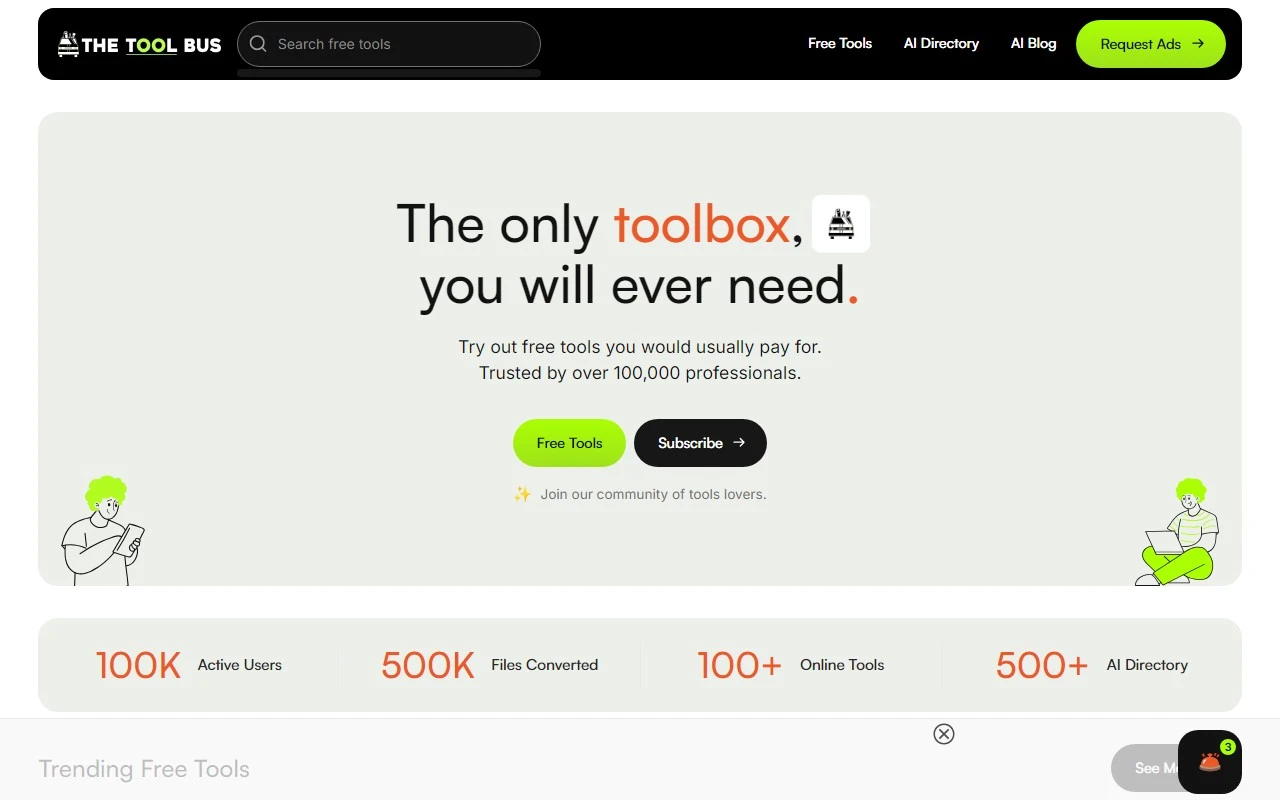Viewport: 1280px width, 800px height.
Task: Focus the Search free tools field
Action: tap(389, 44)
